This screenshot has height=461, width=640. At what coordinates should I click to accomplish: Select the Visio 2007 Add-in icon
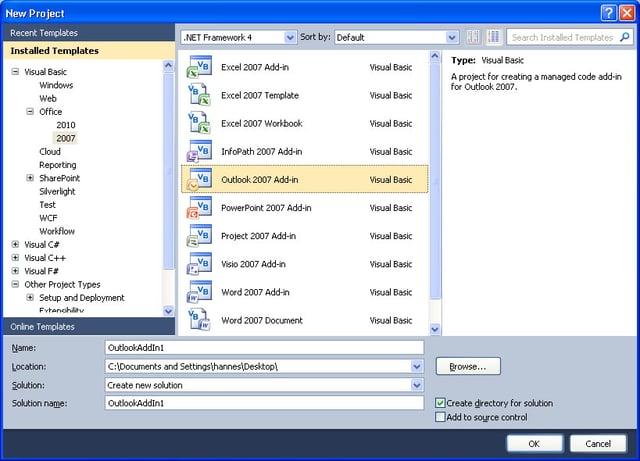[199, 264]
